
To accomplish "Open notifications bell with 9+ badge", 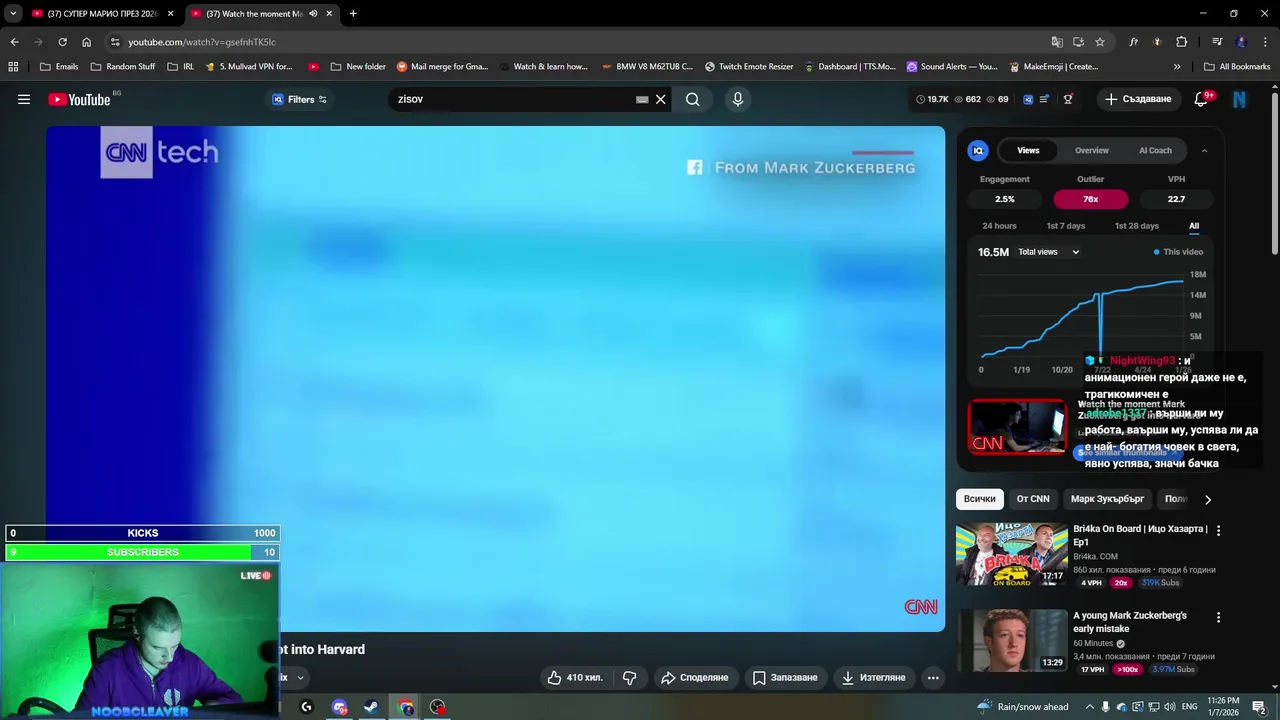I will point(1203,99).
